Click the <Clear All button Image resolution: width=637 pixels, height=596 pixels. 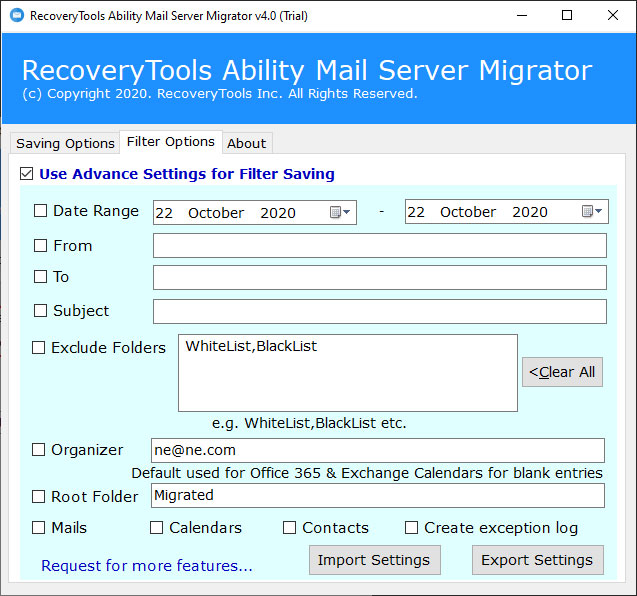[562, 372]
